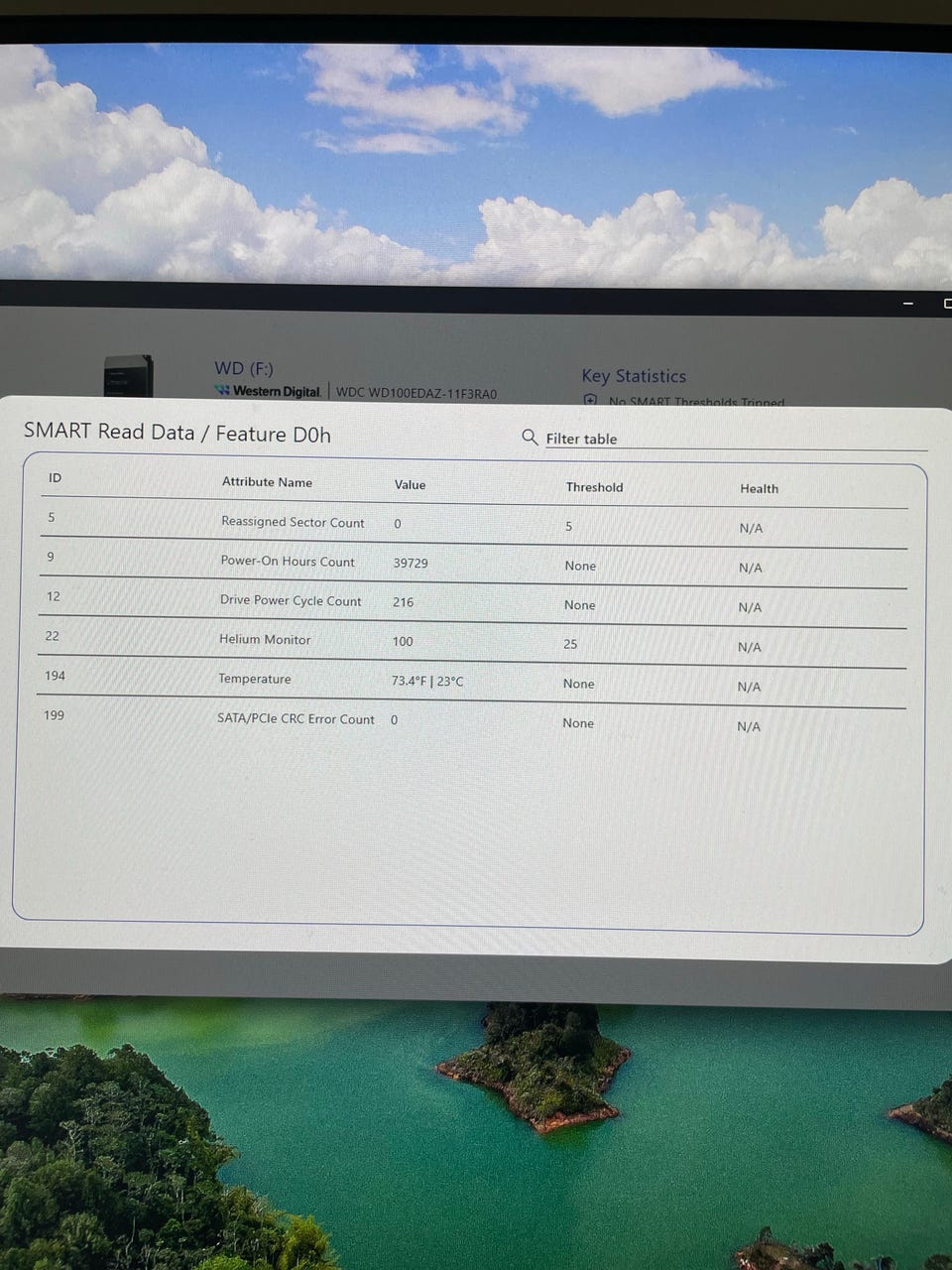Click the Value column header
Viewport: 952px width, 1270px height.
[x=410, y=485]
